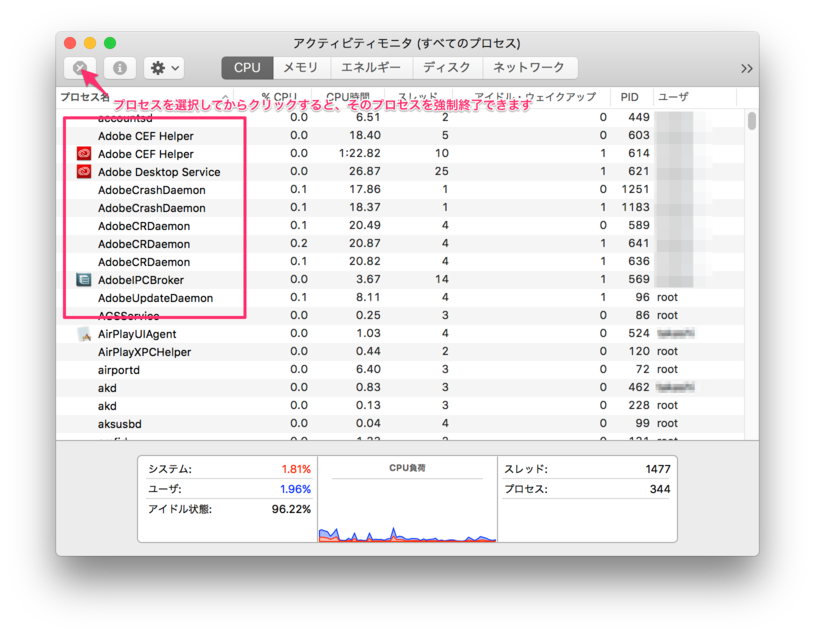815x636 pixels.
Task: Click the force quit process button
Action: (x=80, y=68)
